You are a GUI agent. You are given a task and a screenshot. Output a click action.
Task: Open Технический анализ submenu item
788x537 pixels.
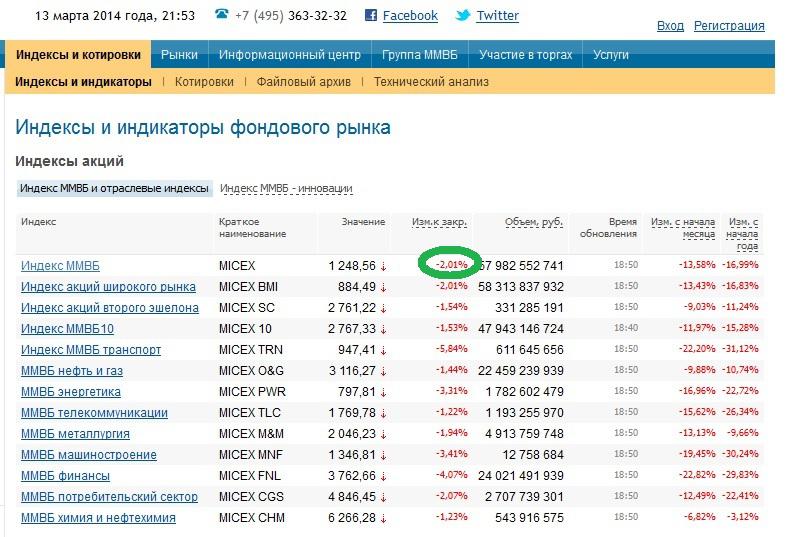(431, 81)
